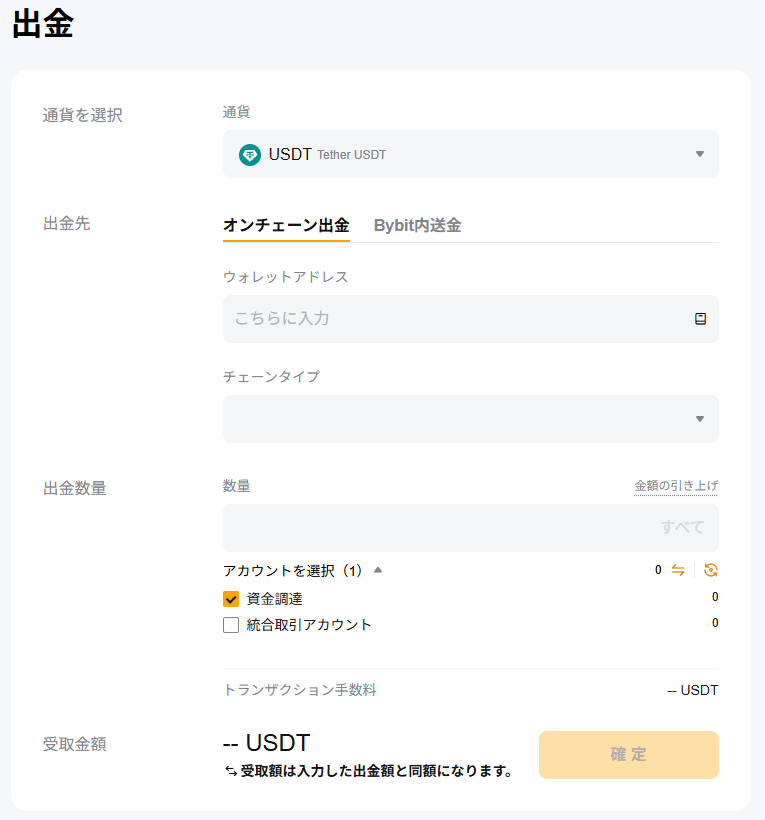The height and width of the screenshot is (820, 765).
Task: Switch to the オンチェーン出金 tab
Action: point(286,225)
